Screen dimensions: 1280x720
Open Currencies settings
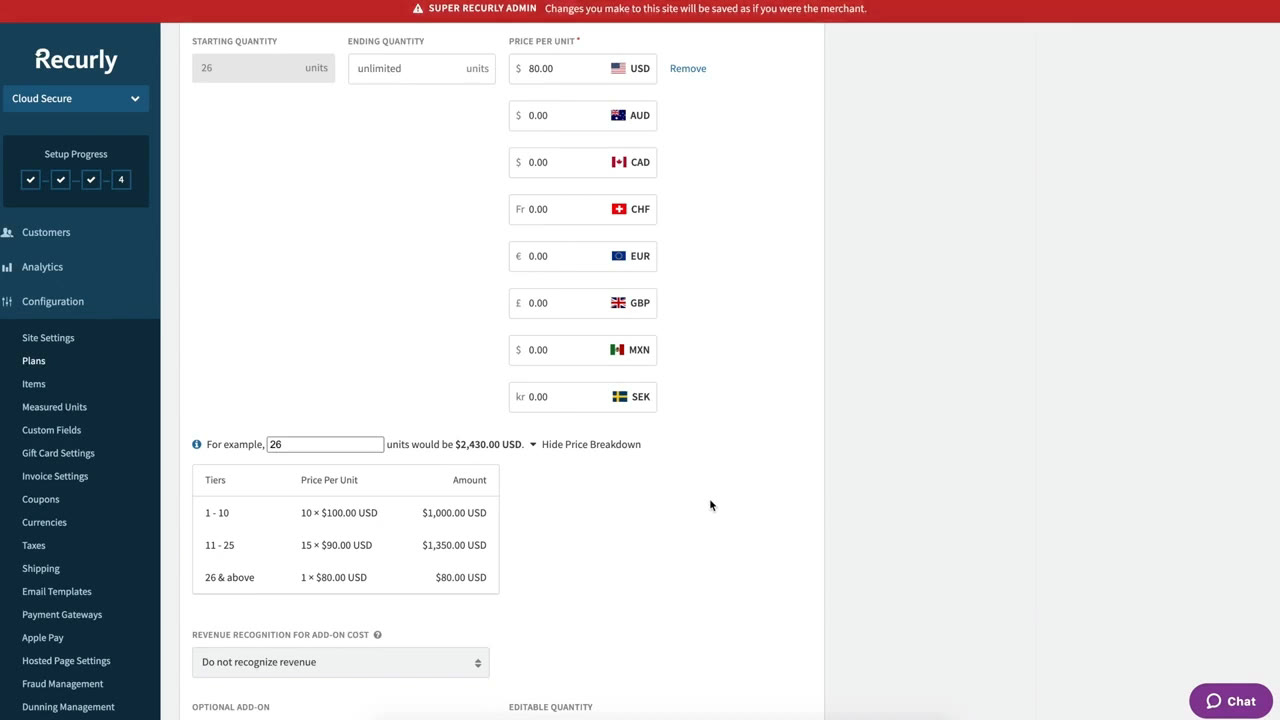44,522
